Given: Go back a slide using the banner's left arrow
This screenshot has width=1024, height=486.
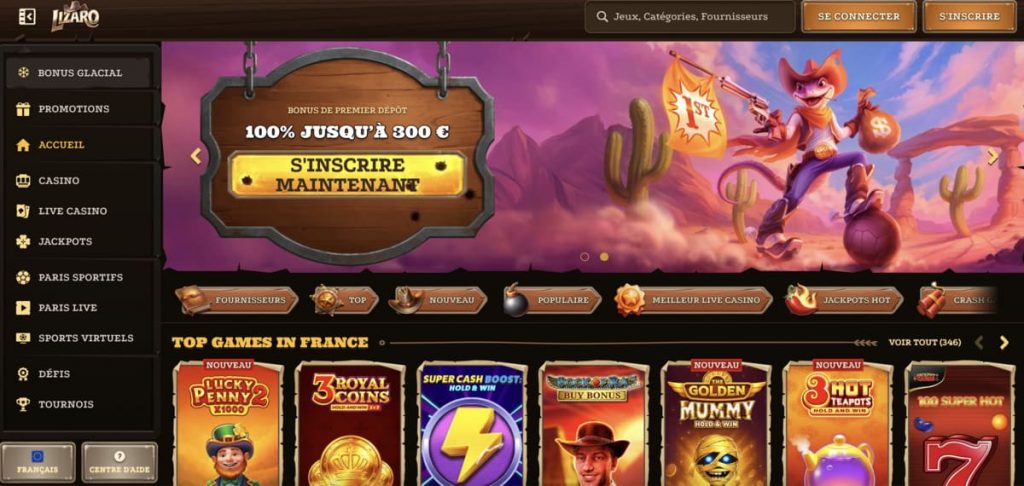Looking at the screenshot, I should pyautogui.click(x=195, y=156).
